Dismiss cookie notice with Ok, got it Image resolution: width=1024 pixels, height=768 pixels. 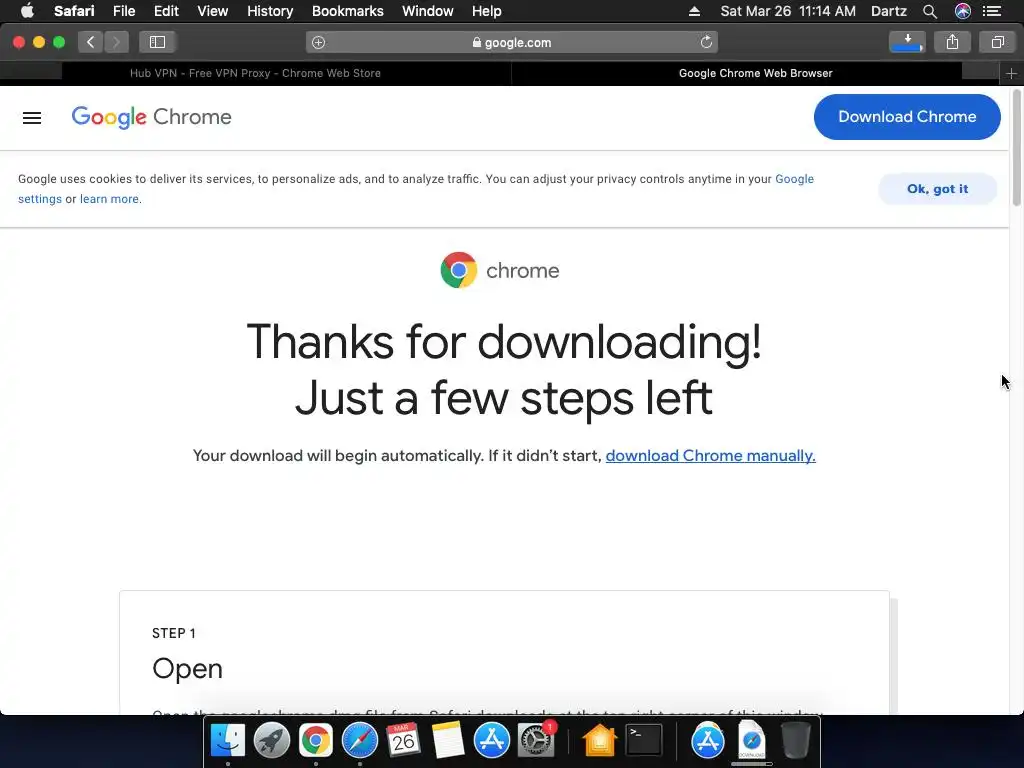click(937, 189)
